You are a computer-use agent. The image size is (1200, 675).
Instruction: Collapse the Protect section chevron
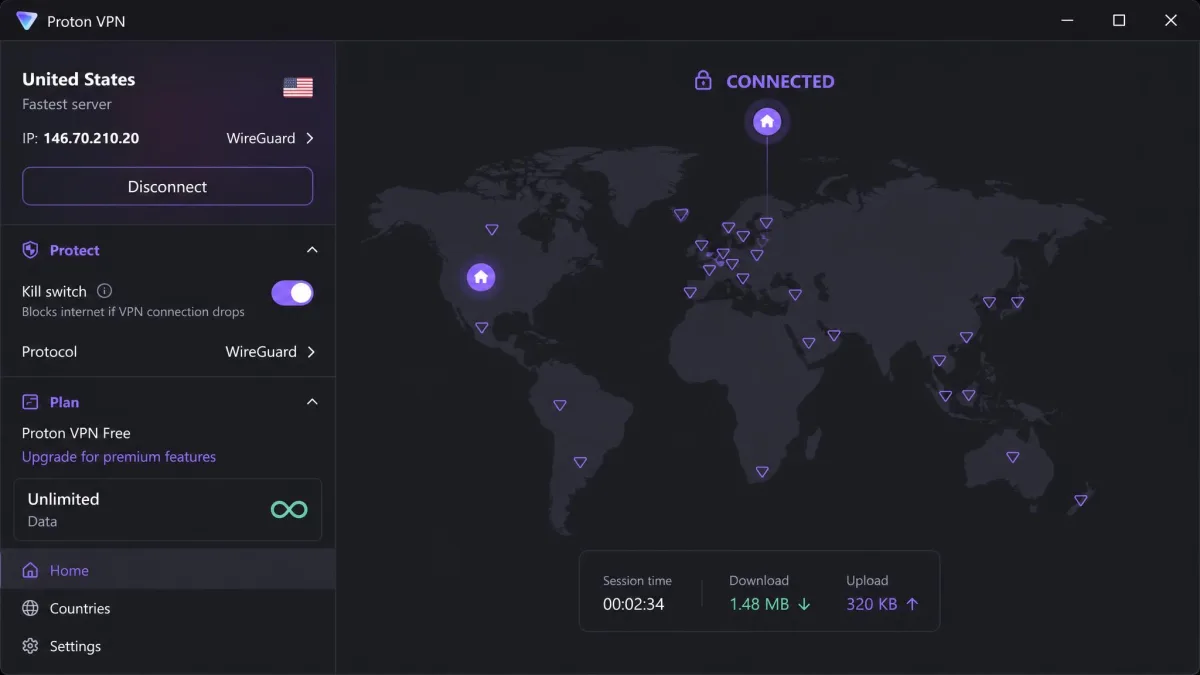point(312,250)
